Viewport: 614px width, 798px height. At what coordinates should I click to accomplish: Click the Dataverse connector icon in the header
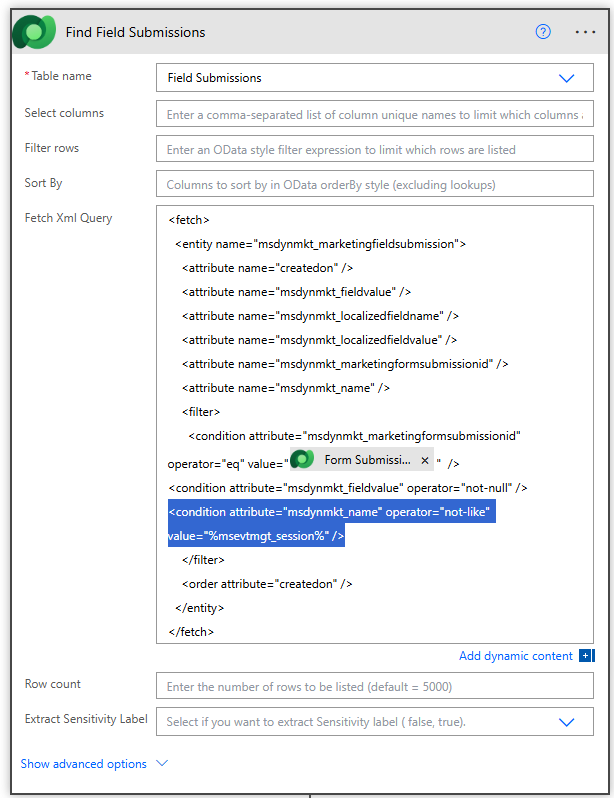pyautogui.click(x=33, y=32)
